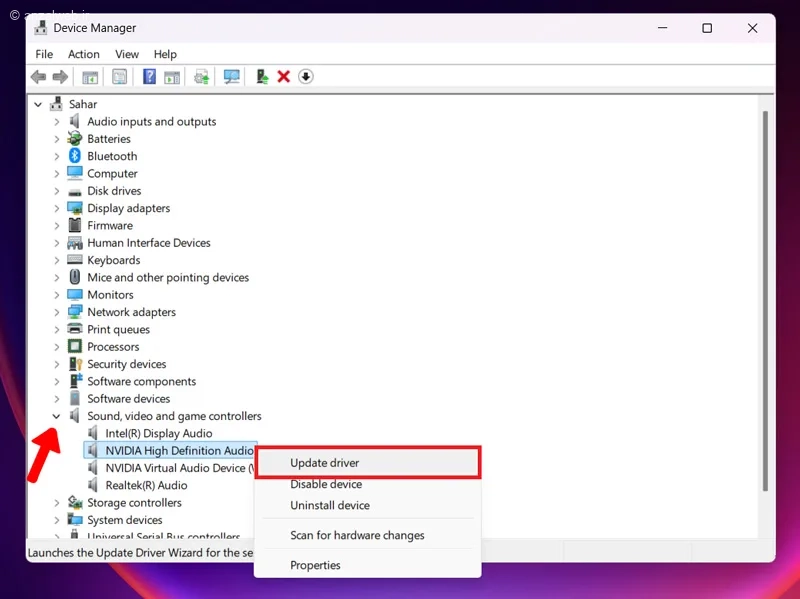Click the Scan for hardware changes icon
The image size is (800, 599).
point(231,77)
